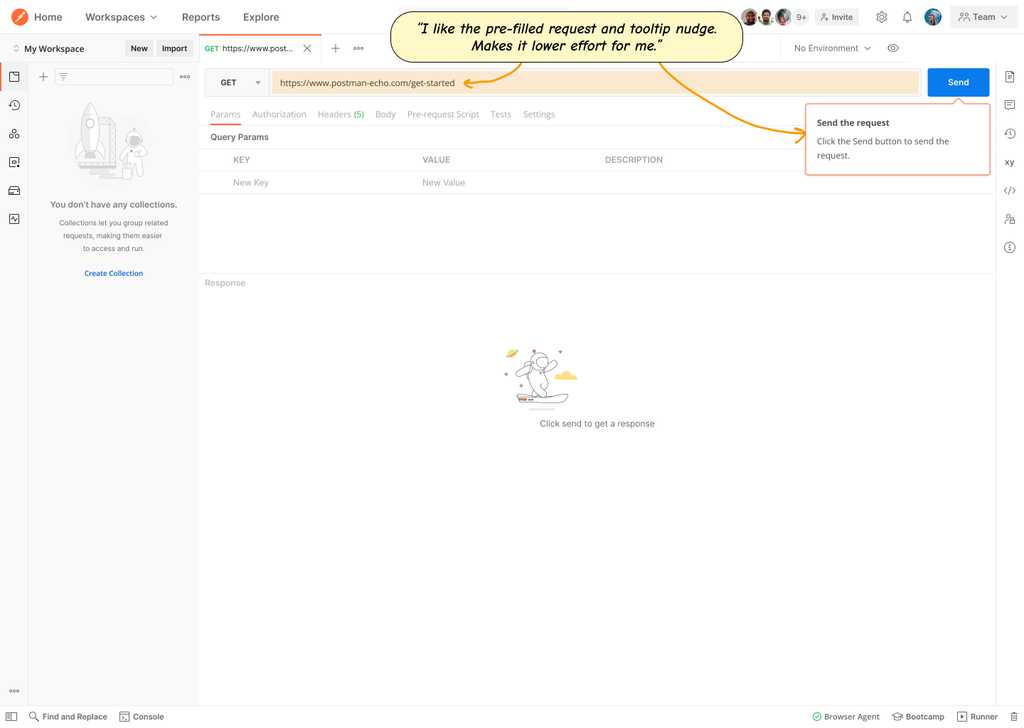Image resolution: width=1024 pixels, height=728 pixels.
Task: Open the variables xy icon
Action: [x=1010, y=162]
